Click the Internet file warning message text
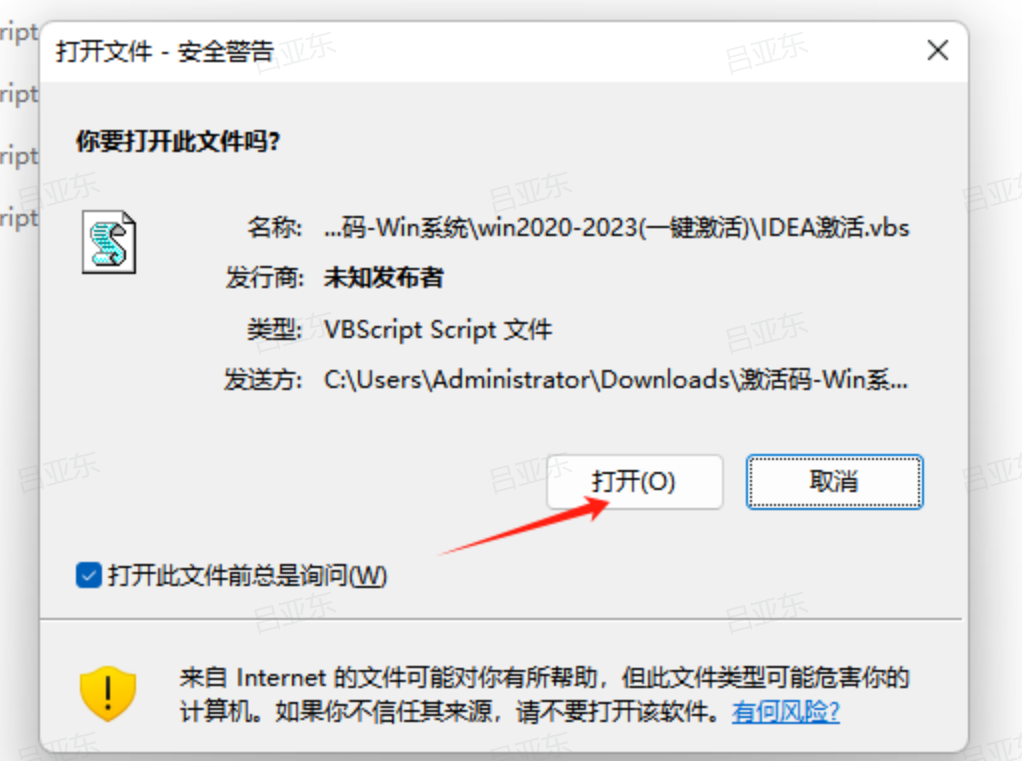 544,695
